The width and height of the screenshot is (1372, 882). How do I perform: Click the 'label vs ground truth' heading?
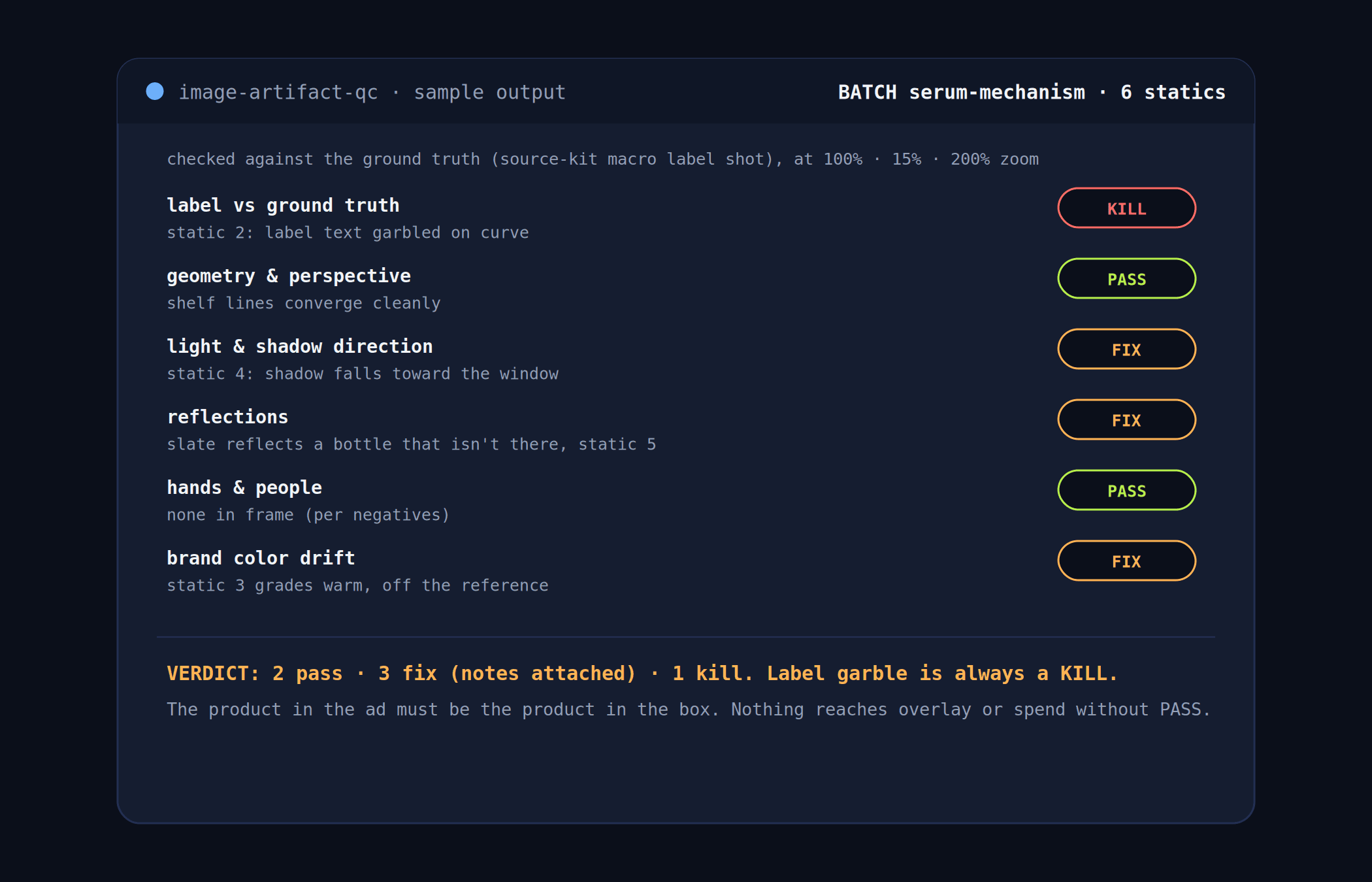[x=283, y=205]
